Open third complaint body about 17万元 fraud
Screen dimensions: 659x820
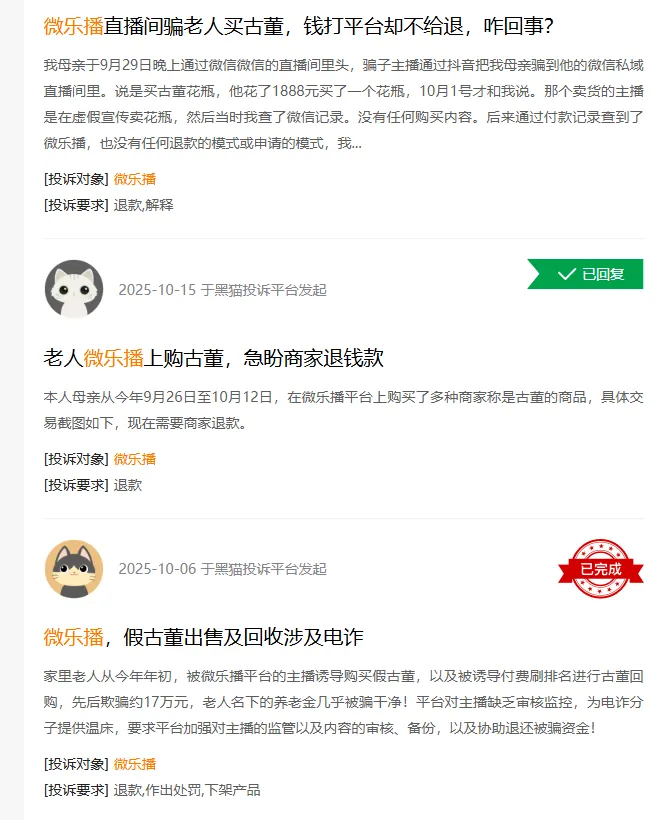click(x=344, y=702)
